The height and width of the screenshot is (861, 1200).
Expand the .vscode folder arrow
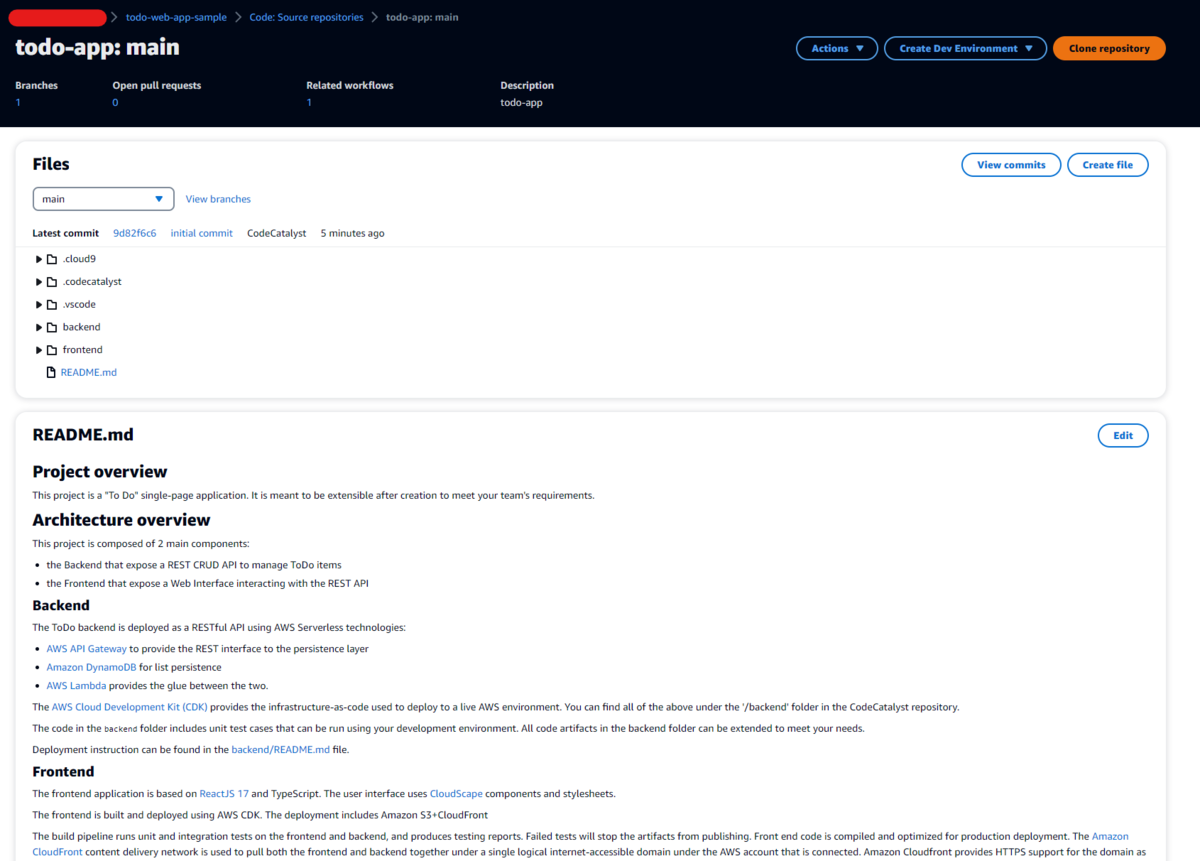pyautogui.click(x=39, y=305)
